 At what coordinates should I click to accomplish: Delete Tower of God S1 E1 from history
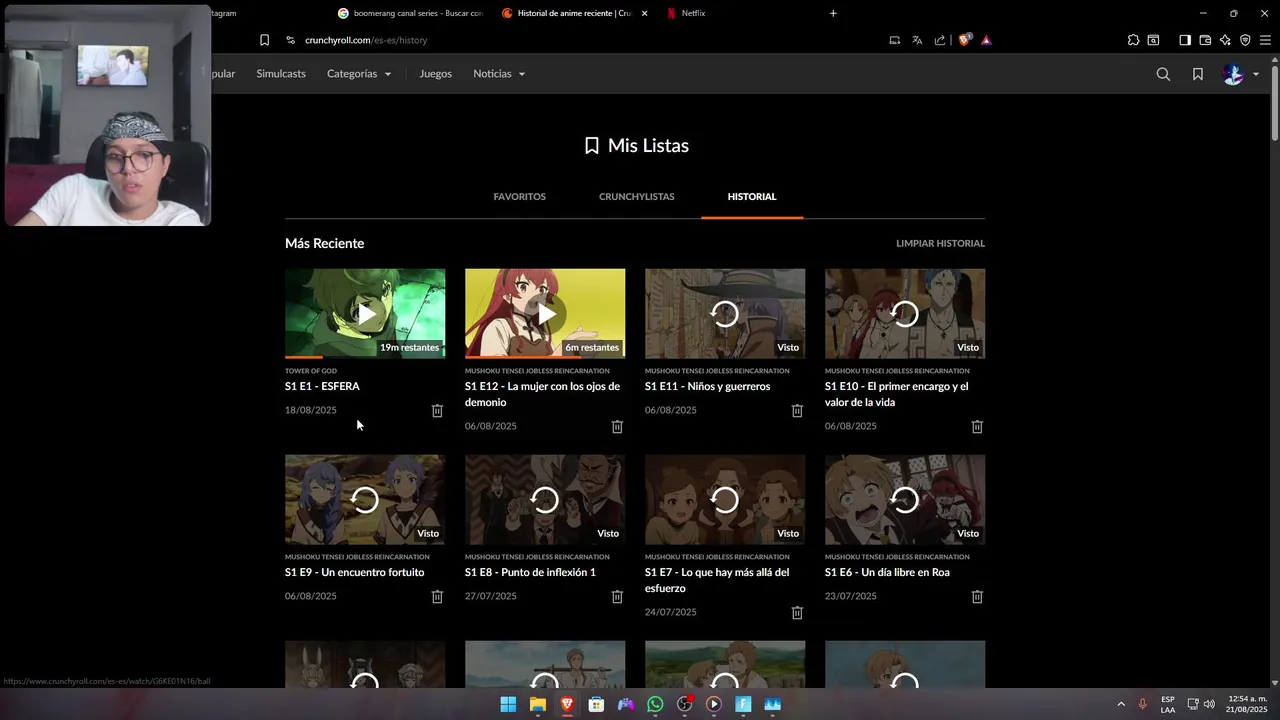(x=437, y=411)
